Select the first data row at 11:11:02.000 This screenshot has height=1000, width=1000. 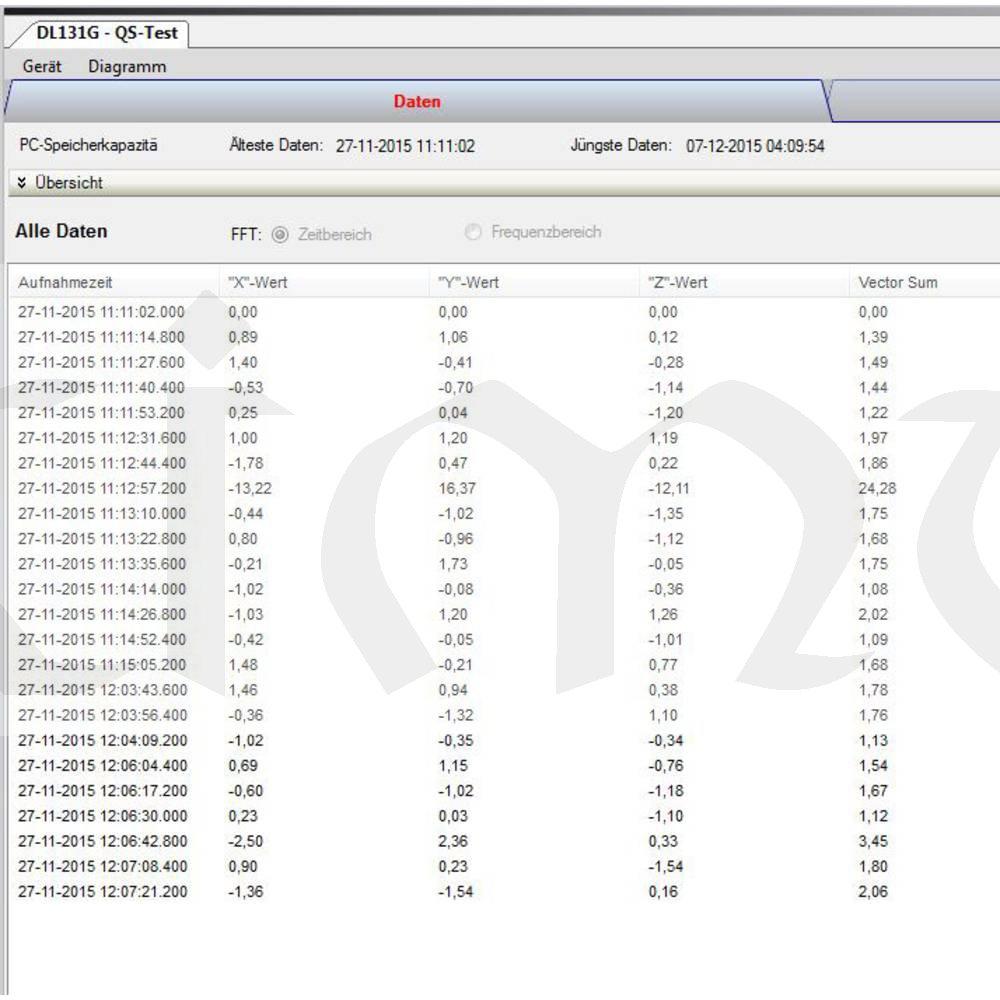tap(101, 312)
